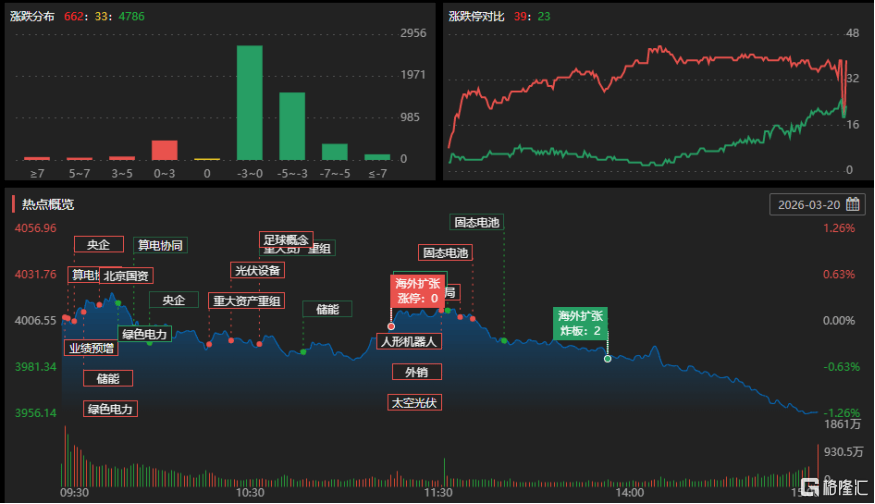Select the green -5~-3 distribution bar
The image size is (875, 504).
(x=292, y=126)
